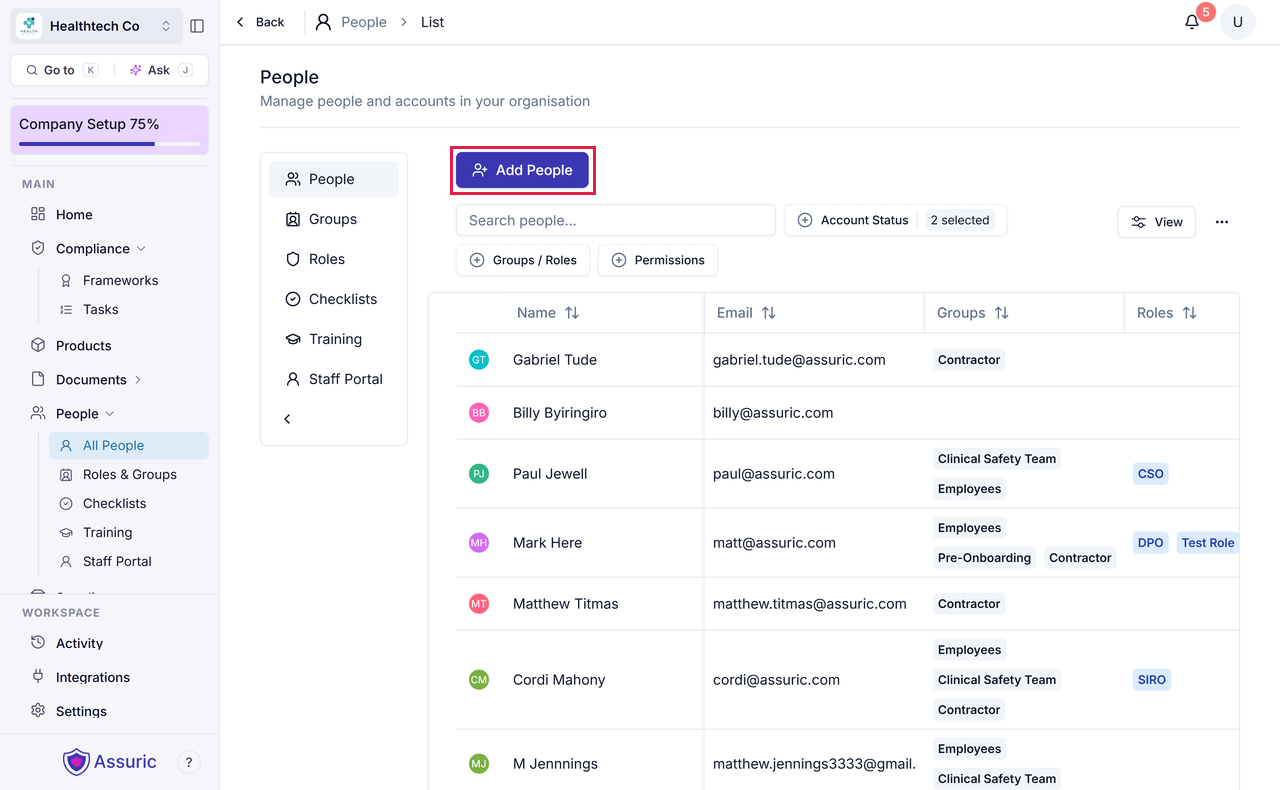Open Staff Portal in inner panel
Image resolution: width=1280 pixels, height=790 pixels.
pos(333,379)
